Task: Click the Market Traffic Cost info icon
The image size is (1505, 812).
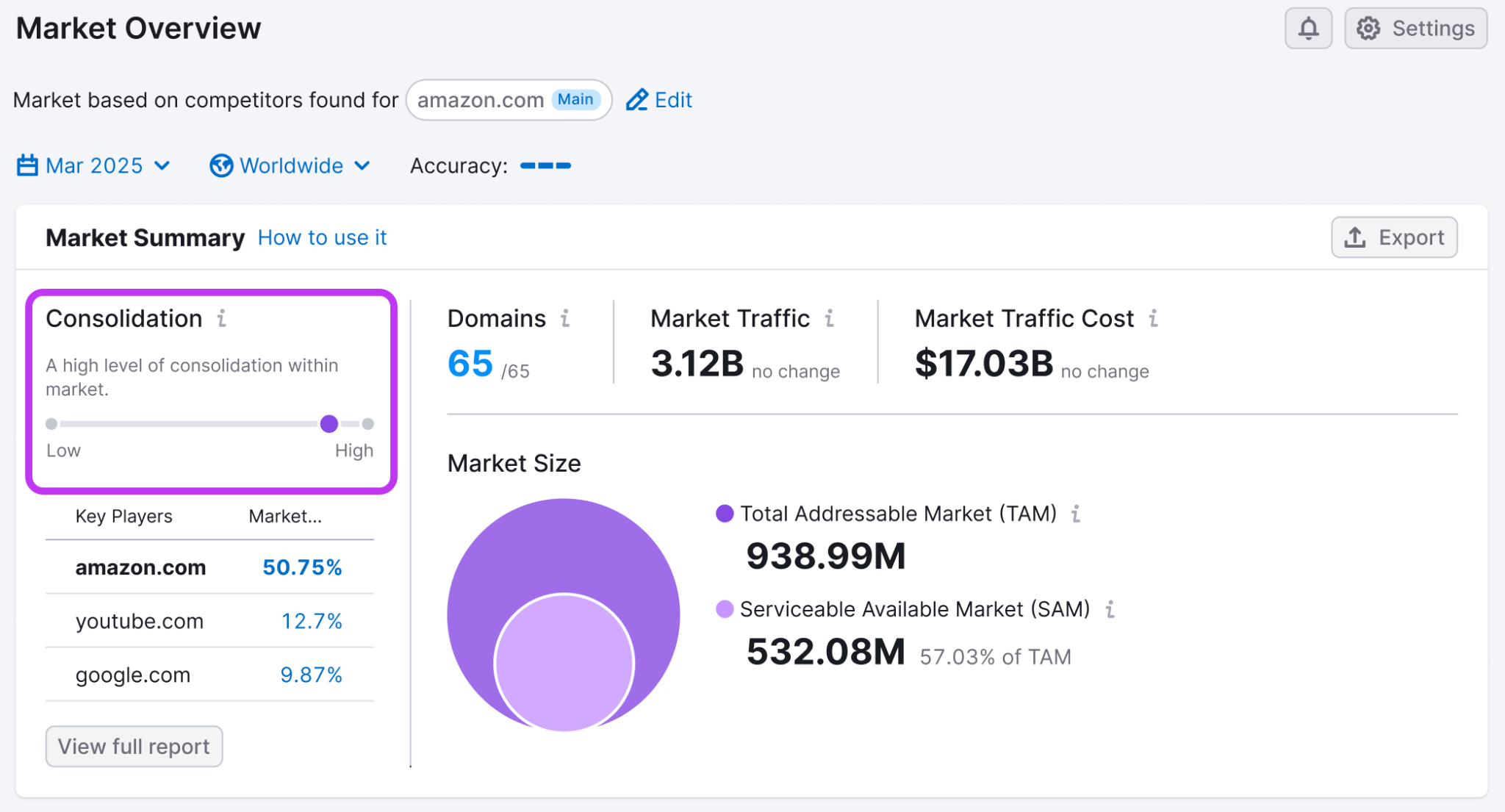Action: pos(1154,318)
